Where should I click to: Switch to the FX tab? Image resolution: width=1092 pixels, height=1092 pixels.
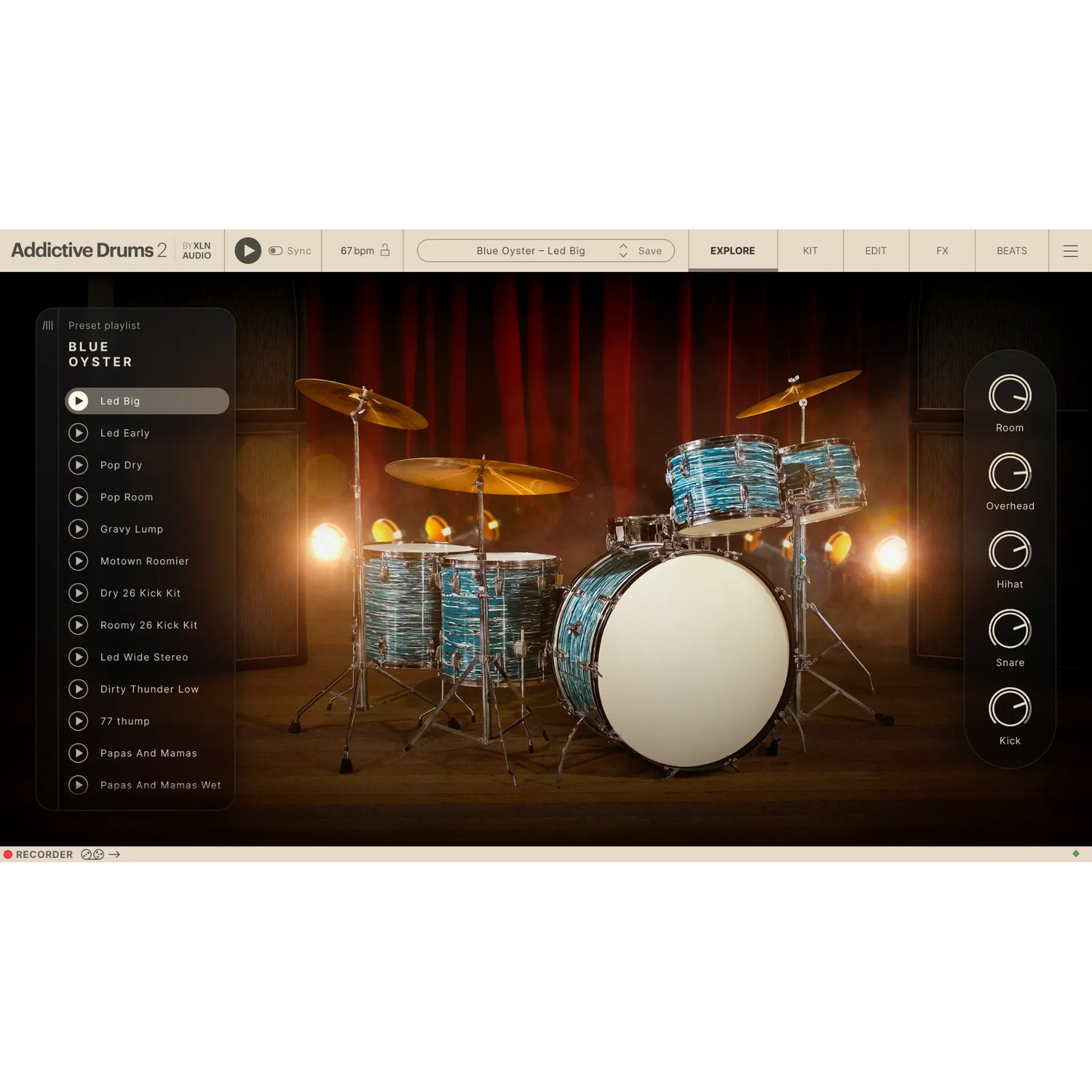click(x=942, y=251)
